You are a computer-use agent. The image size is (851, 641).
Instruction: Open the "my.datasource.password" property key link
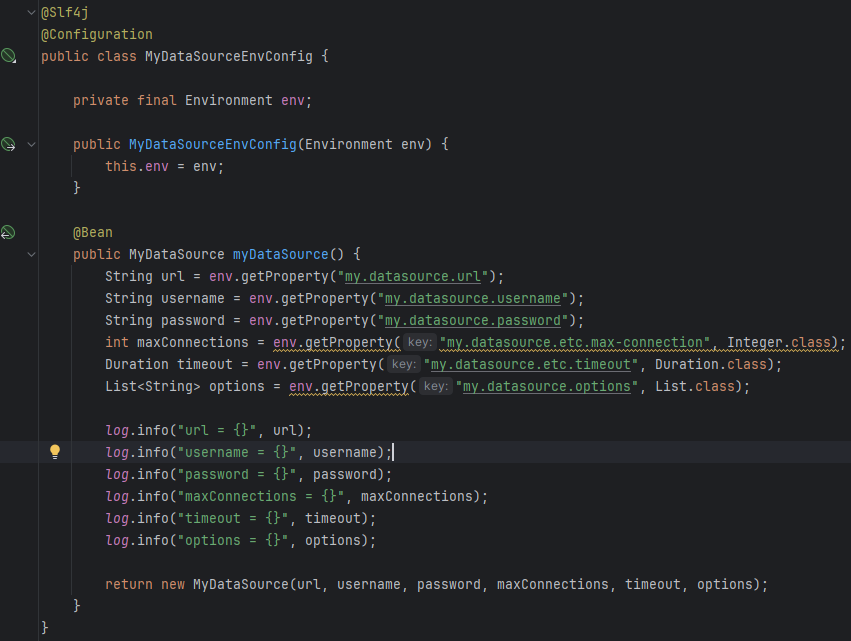[x=472, y=320]
